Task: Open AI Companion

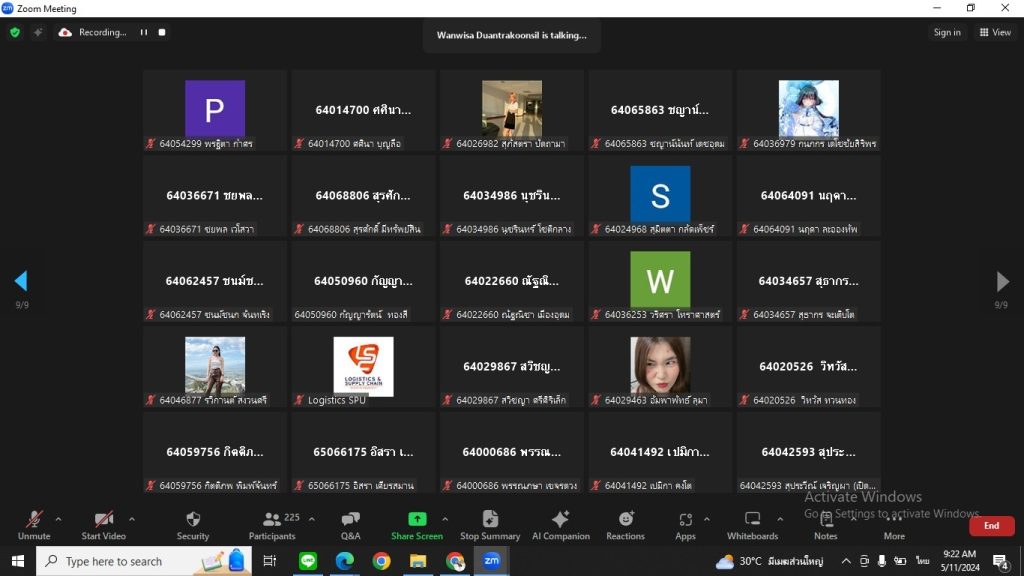Action: (x=560, y=526)
